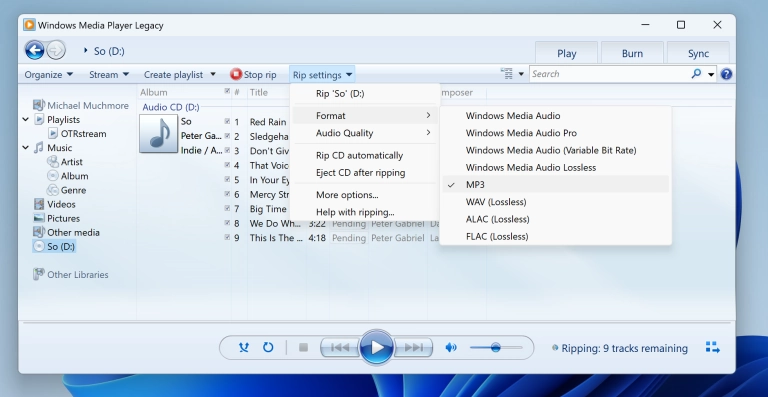The height and width of the screenshot is (397, 768).
Task: Uncheck track 1 Red Rain checkbox
Action: pos(227,121)
